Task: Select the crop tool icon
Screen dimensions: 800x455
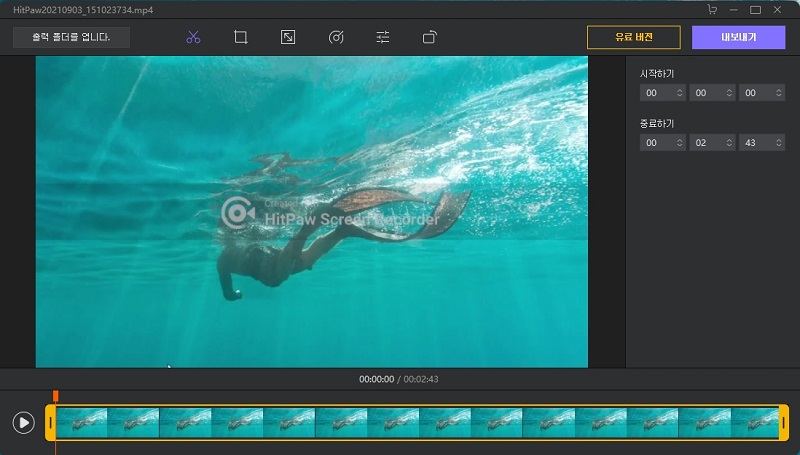Action: click(x=241, y=38)
